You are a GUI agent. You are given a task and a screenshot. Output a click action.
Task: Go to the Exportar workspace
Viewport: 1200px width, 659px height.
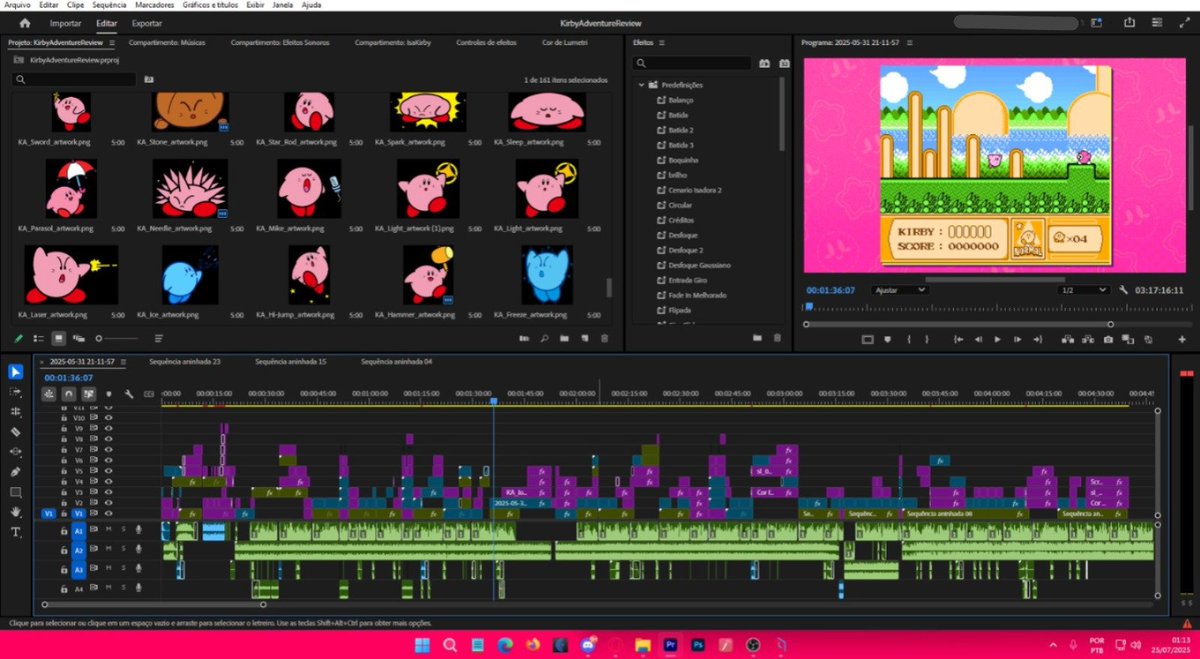147,22
